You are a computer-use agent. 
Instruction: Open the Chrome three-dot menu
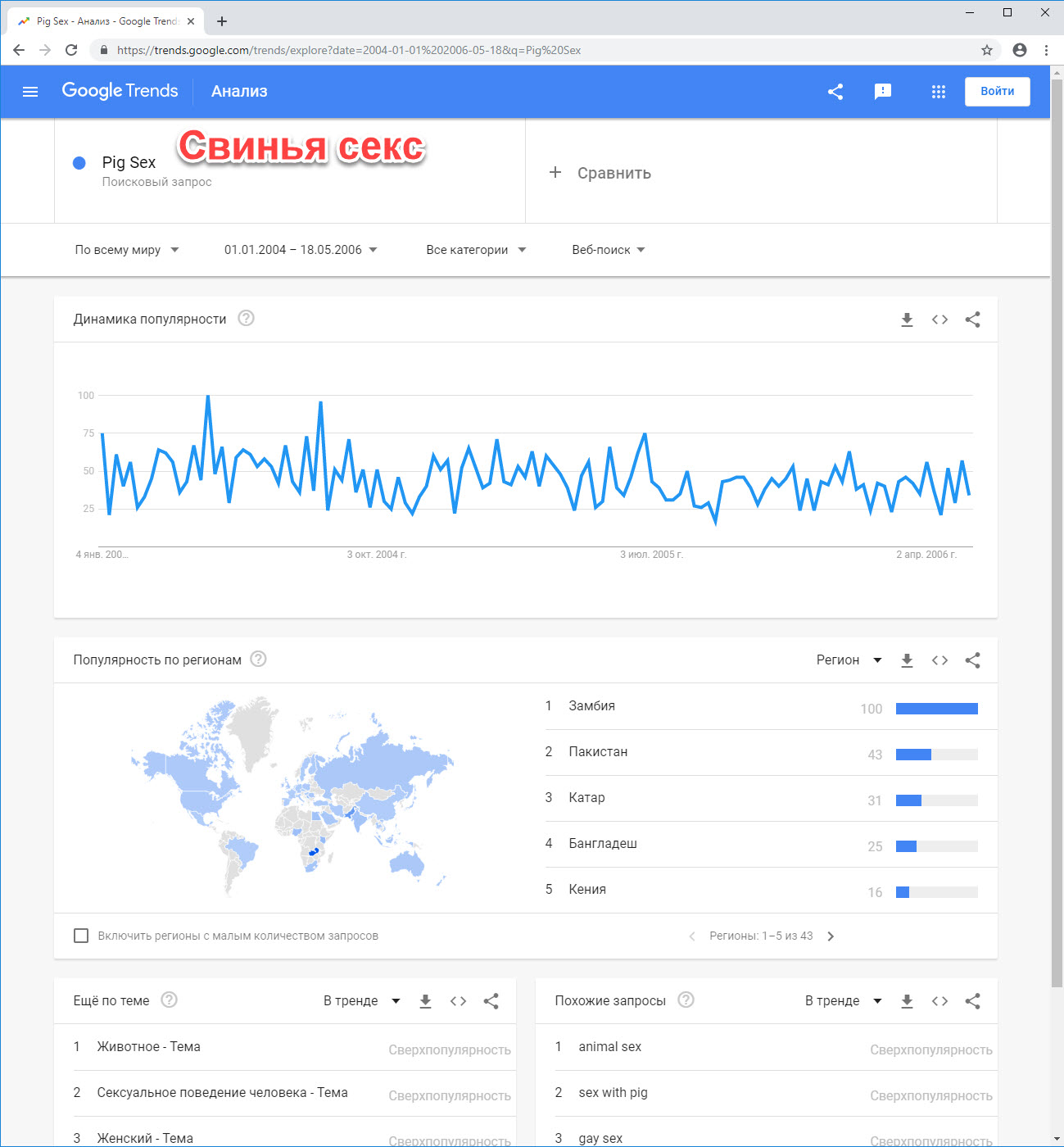pos(1046,50)
